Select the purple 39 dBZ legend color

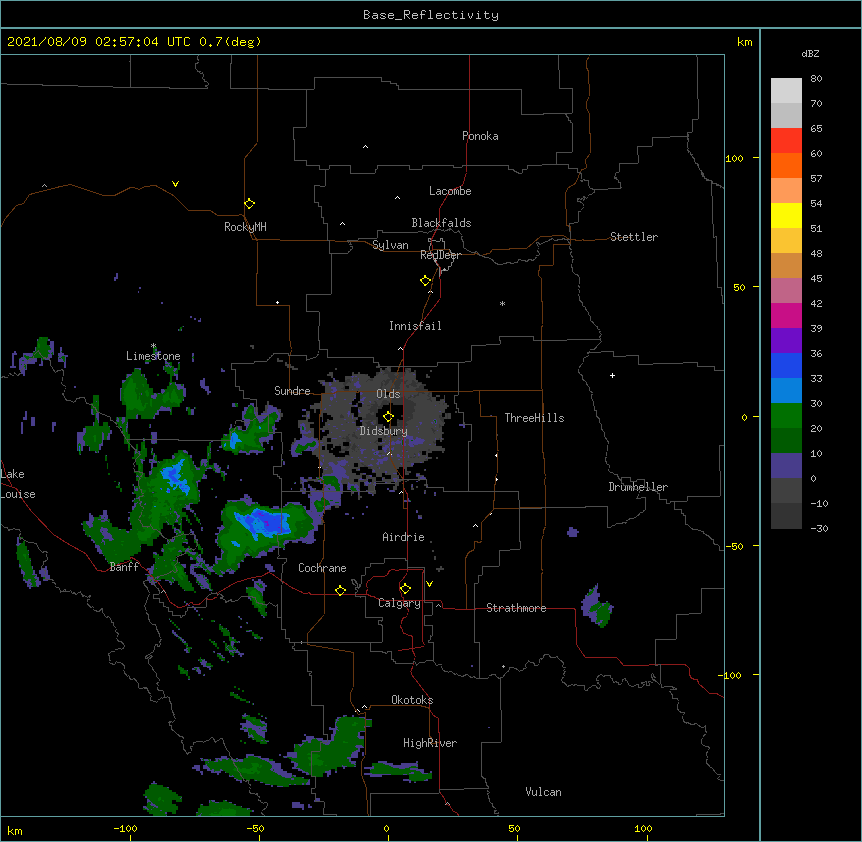coord(786,340)
